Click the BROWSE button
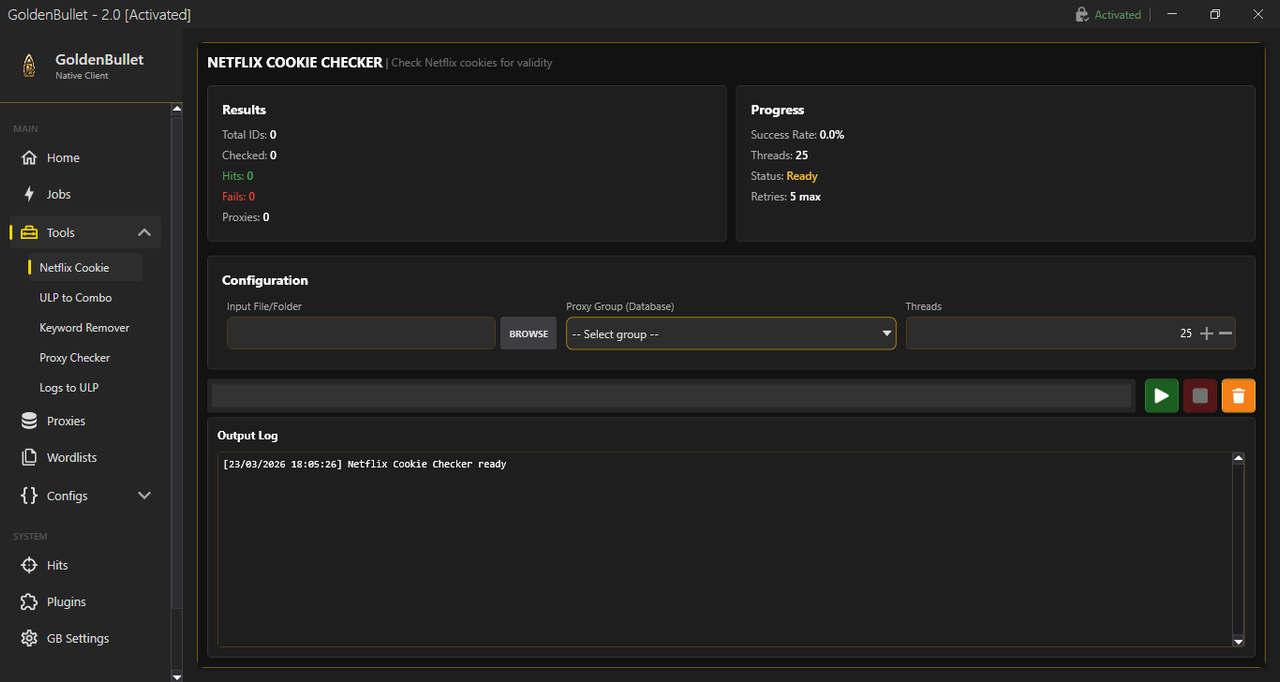The height and width of the screenshot is (682, 1280). click(x=528, y=334)
